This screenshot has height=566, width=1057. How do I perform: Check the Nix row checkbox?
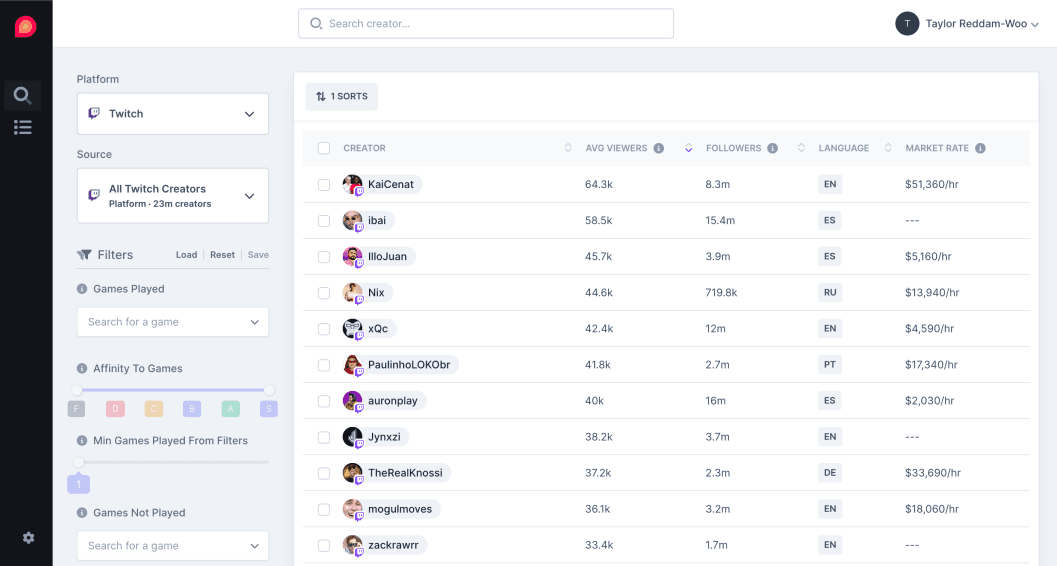click(324, 293)
